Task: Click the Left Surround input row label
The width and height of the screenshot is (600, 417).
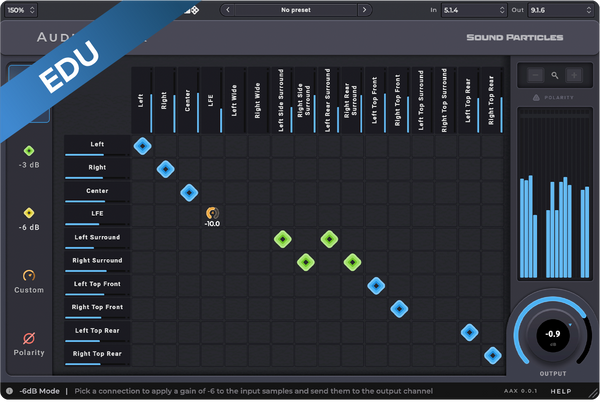Action: (x=97, y=238)
